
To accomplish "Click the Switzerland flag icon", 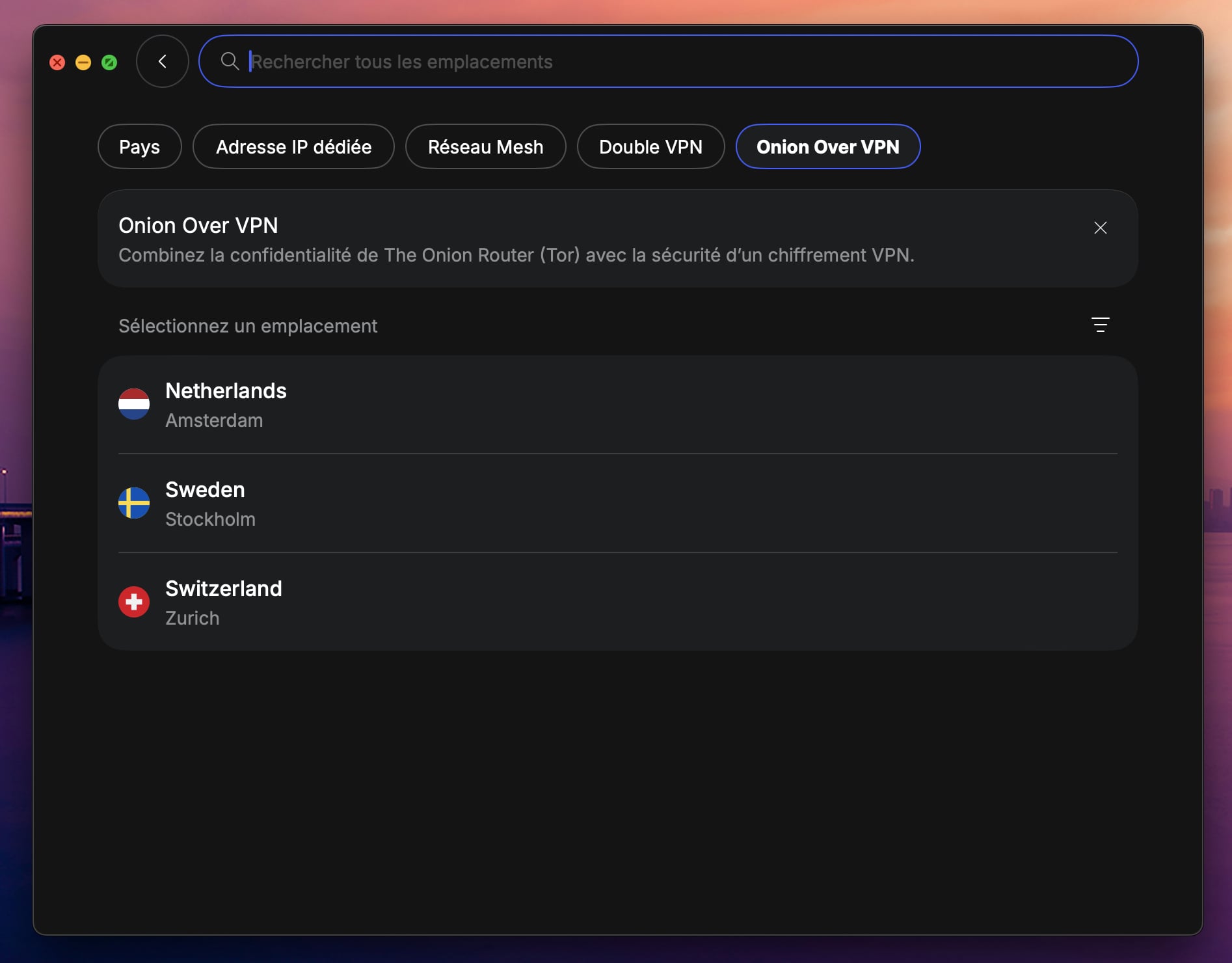I will (x=134, y=602).
